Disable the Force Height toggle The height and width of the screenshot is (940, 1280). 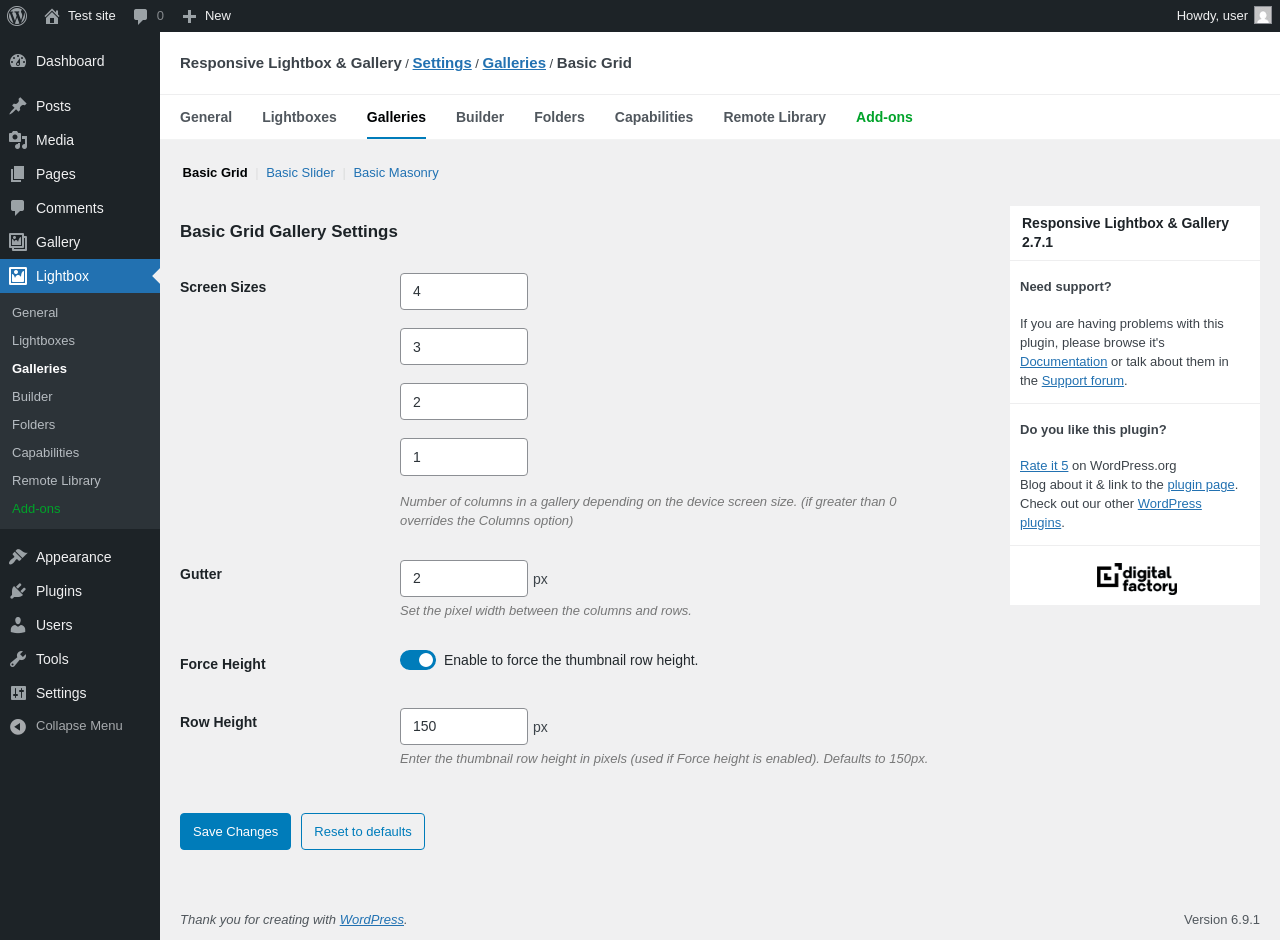[x=418, y=660]
